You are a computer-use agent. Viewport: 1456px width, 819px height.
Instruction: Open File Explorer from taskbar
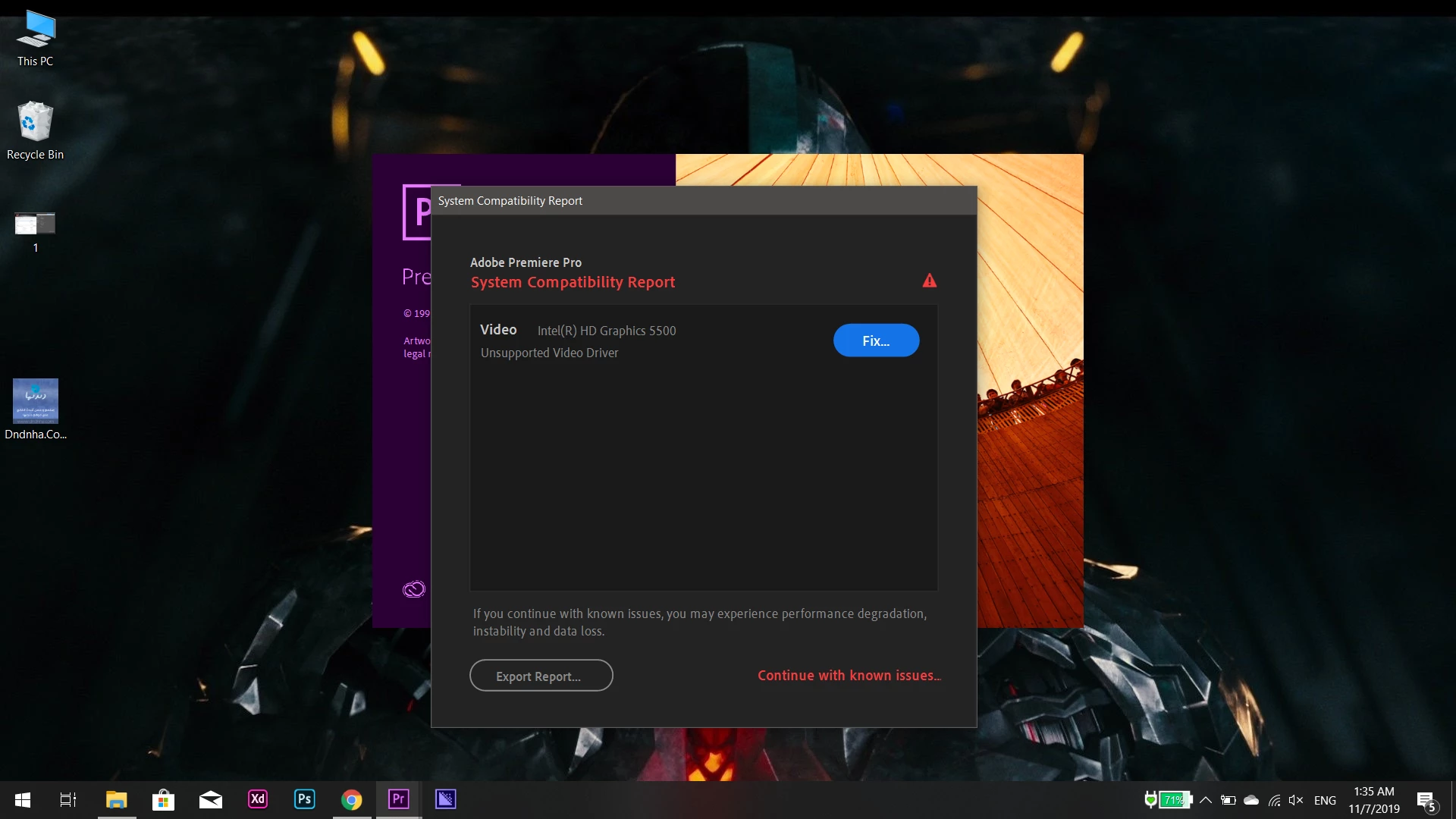coord(116,799)
